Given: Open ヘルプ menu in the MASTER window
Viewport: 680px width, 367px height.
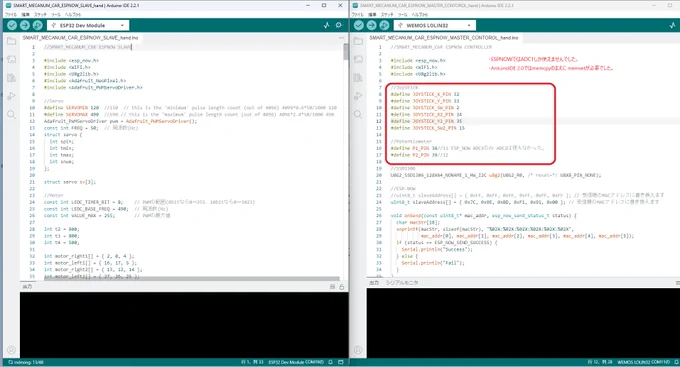Looking at the screenshot, I should coord(420,14).
